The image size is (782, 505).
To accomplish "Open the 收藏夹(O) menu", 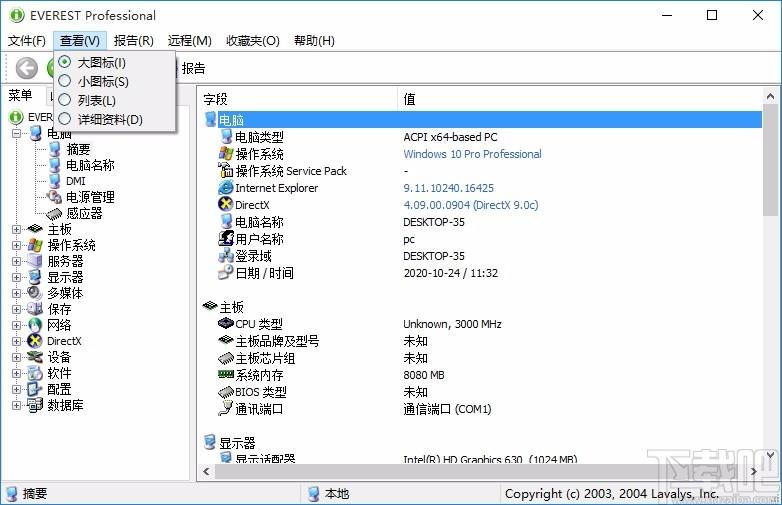I will coord(253,40).
